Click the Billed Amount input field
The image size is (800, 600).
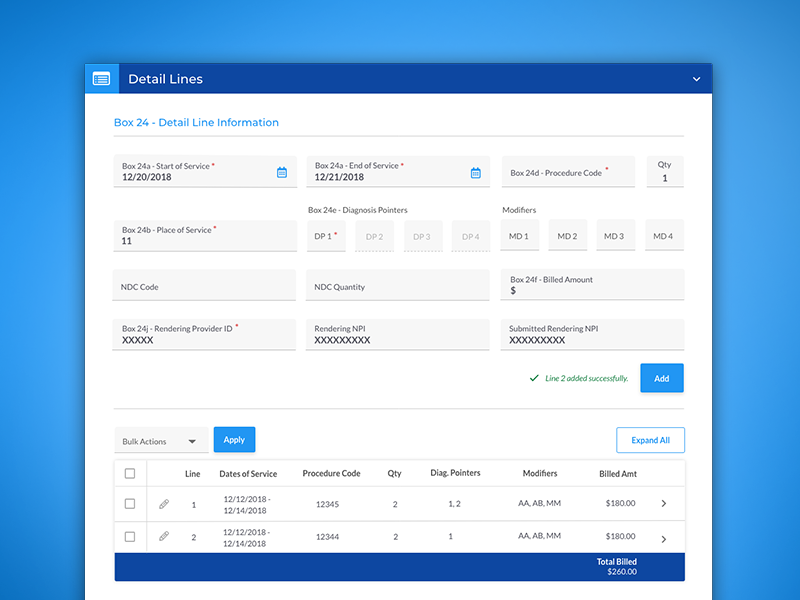click(x=592, y=286)
